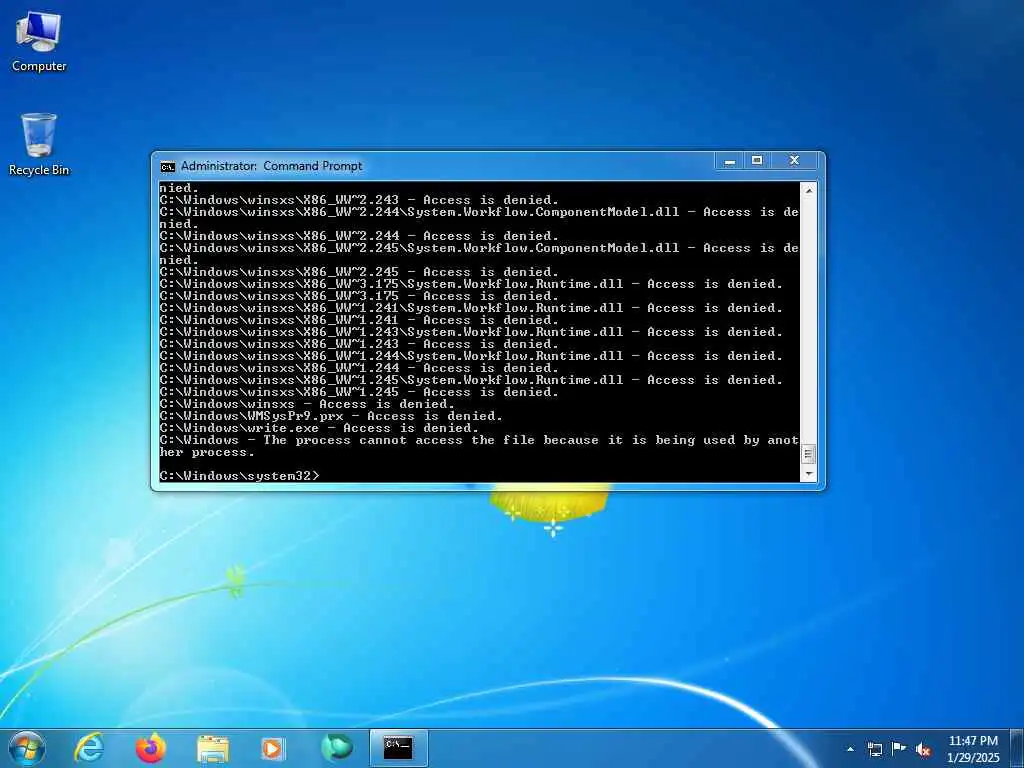Minimize the Command Prompt window
This screenshot has width=1024, height=768.
click(730, 161)
